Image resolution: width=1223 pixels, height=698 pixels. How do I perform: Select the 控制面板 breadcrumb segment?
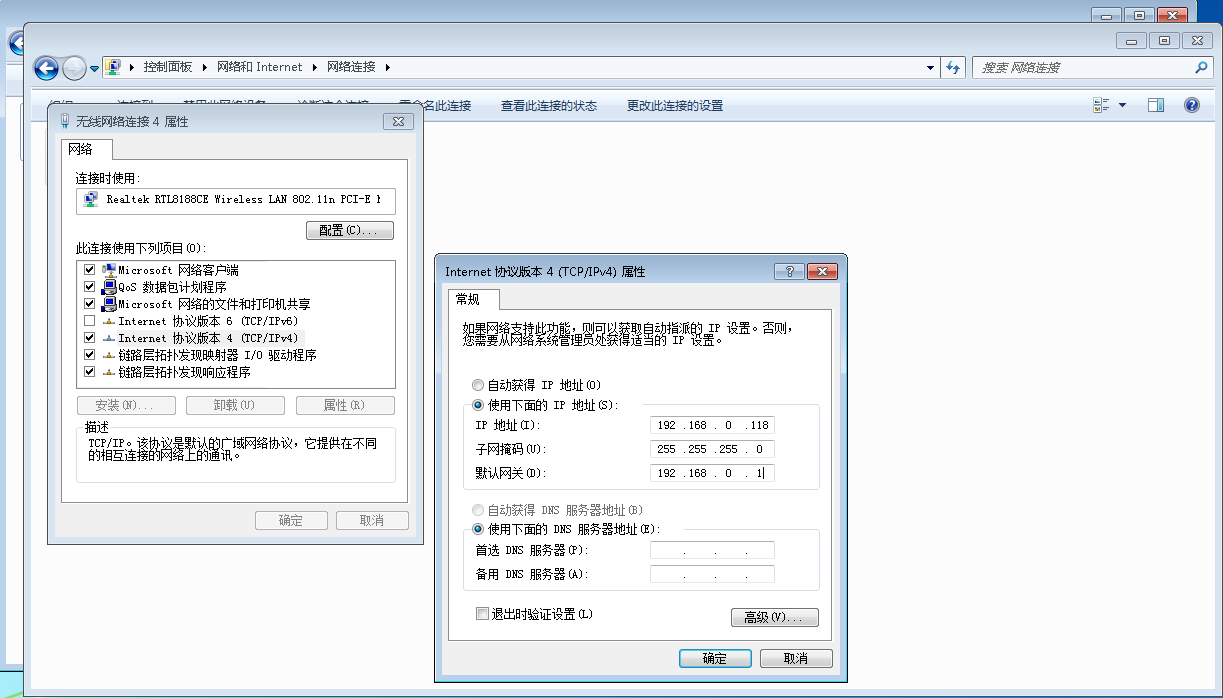coord(167,67)
